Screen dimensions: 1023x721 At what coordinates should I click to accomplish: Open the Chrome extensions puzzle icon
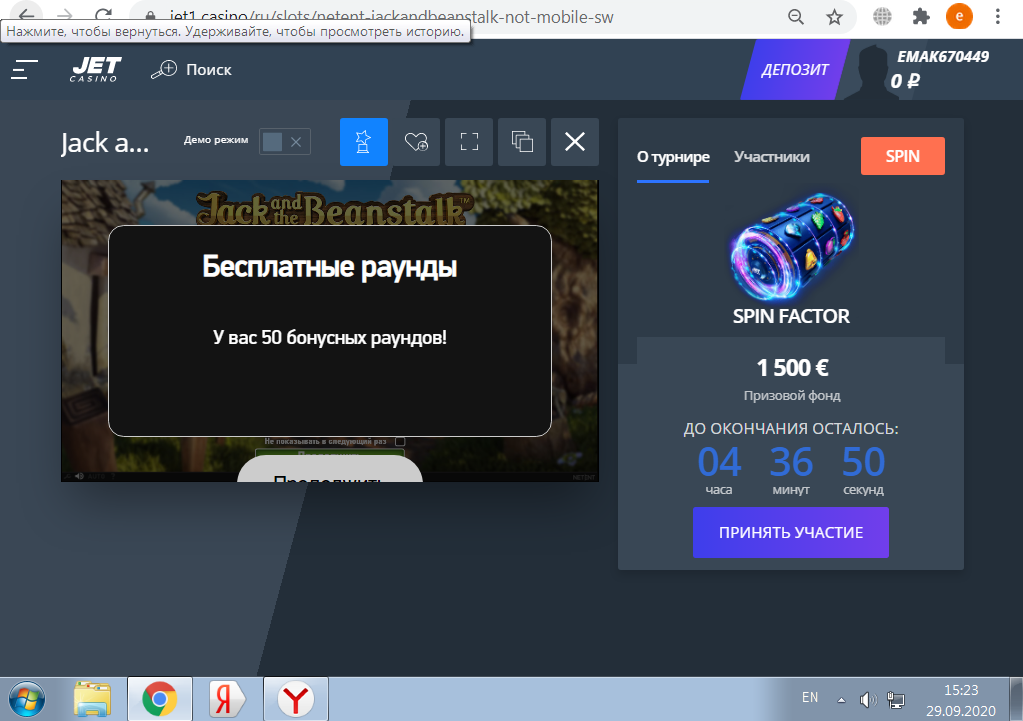pos(921,16)
